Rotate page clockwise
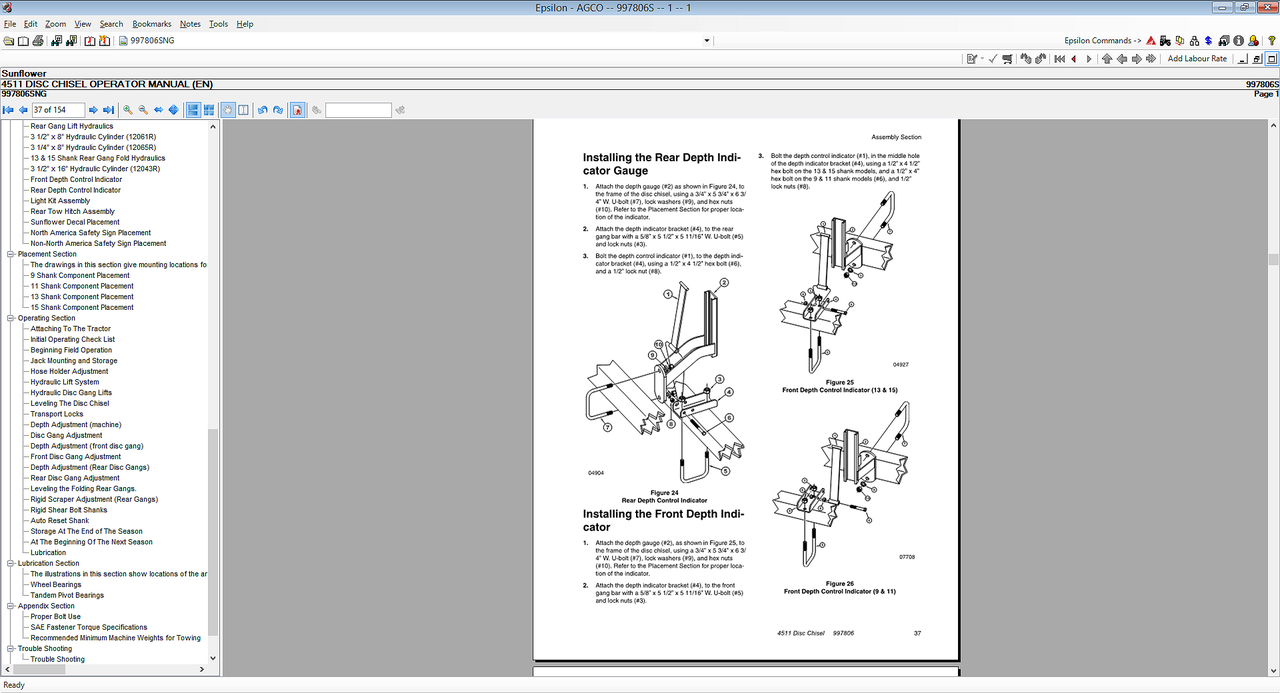 [278, 110]
